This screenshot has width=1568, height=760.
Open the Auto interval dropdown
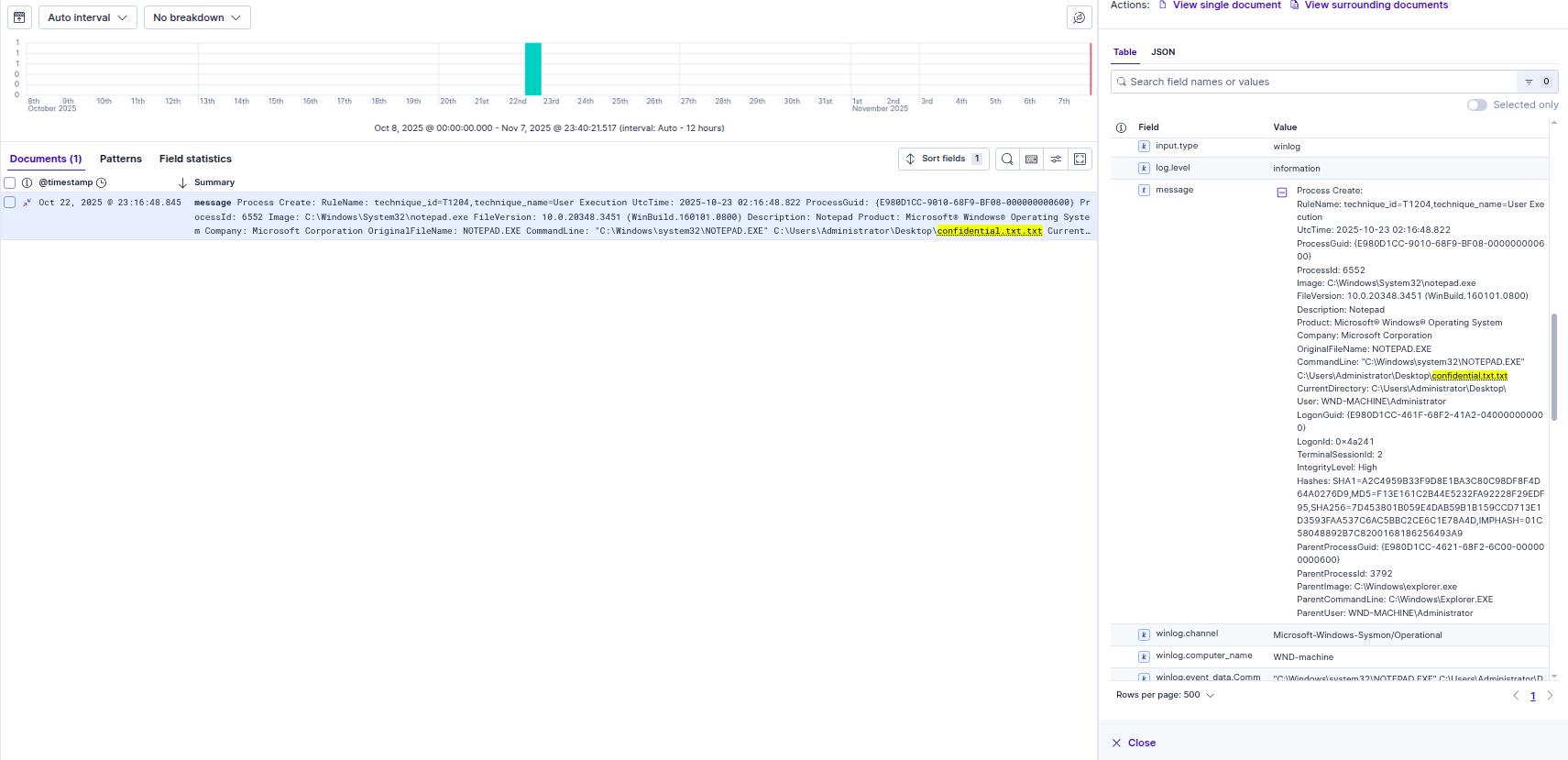coord(88,17)
